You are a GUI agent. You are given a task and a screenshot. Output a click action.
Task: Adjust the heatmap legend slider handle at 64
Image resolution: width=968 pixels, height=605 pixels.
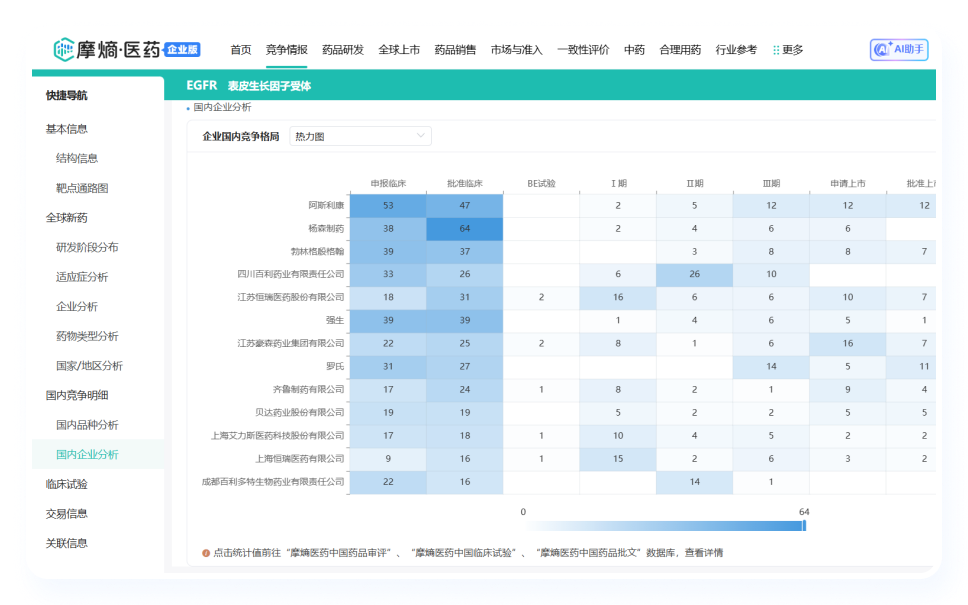804,525
